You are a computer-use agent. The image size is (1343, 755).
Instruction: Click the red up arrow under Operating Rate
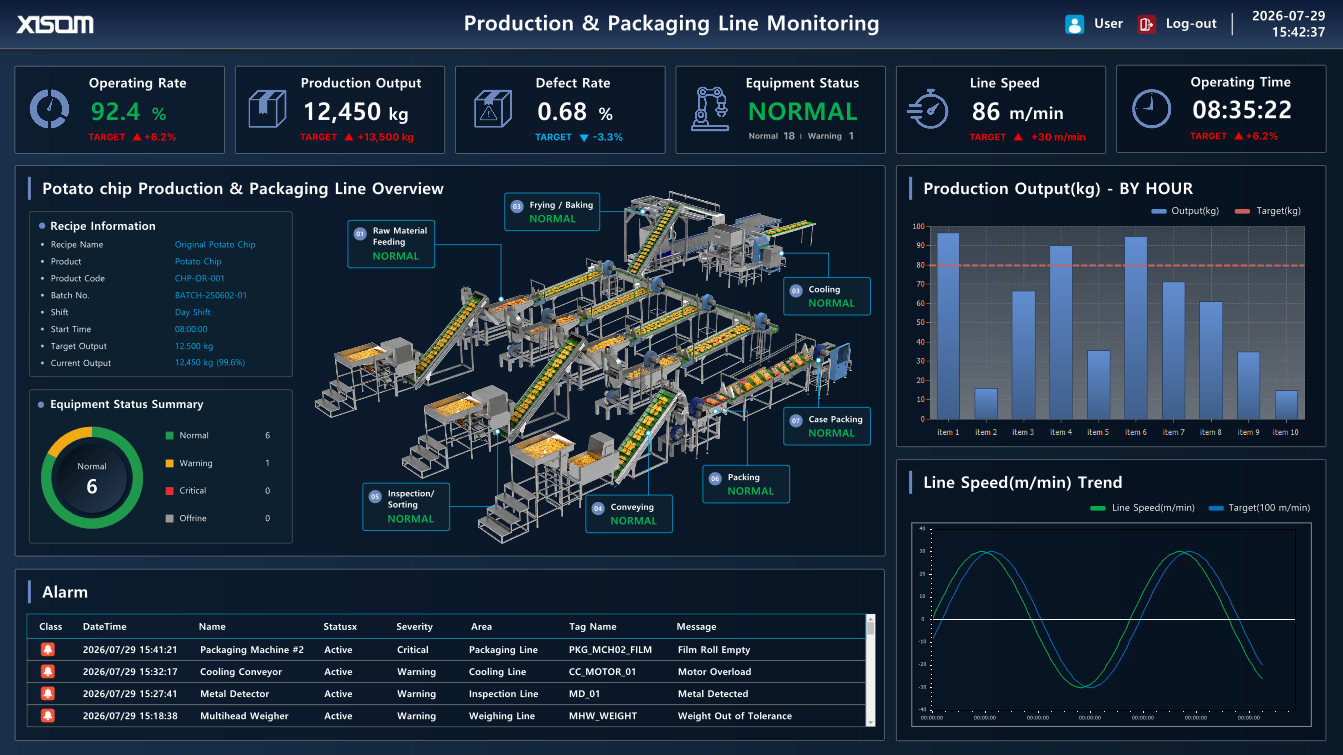[136, 137]
